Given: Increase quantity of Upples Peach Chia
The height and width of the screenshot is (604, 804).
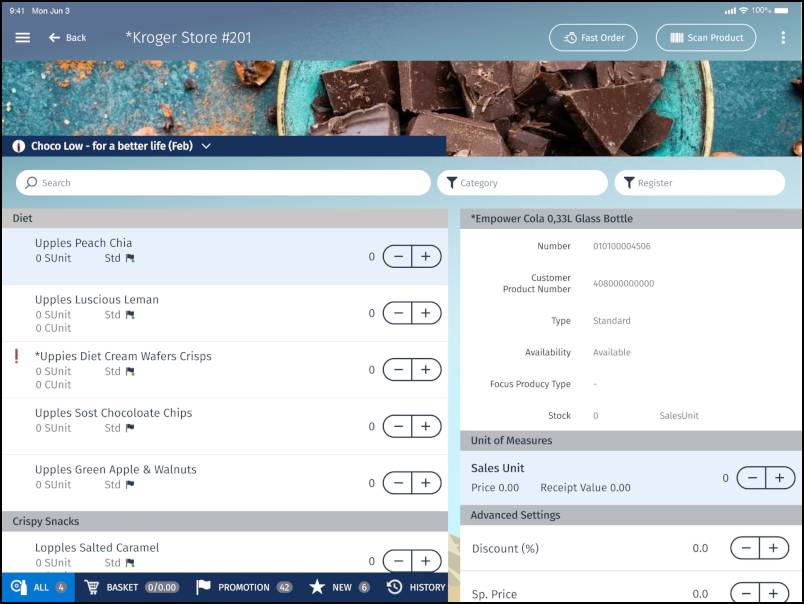Looking at the screenshot, I should coord(426,256).
